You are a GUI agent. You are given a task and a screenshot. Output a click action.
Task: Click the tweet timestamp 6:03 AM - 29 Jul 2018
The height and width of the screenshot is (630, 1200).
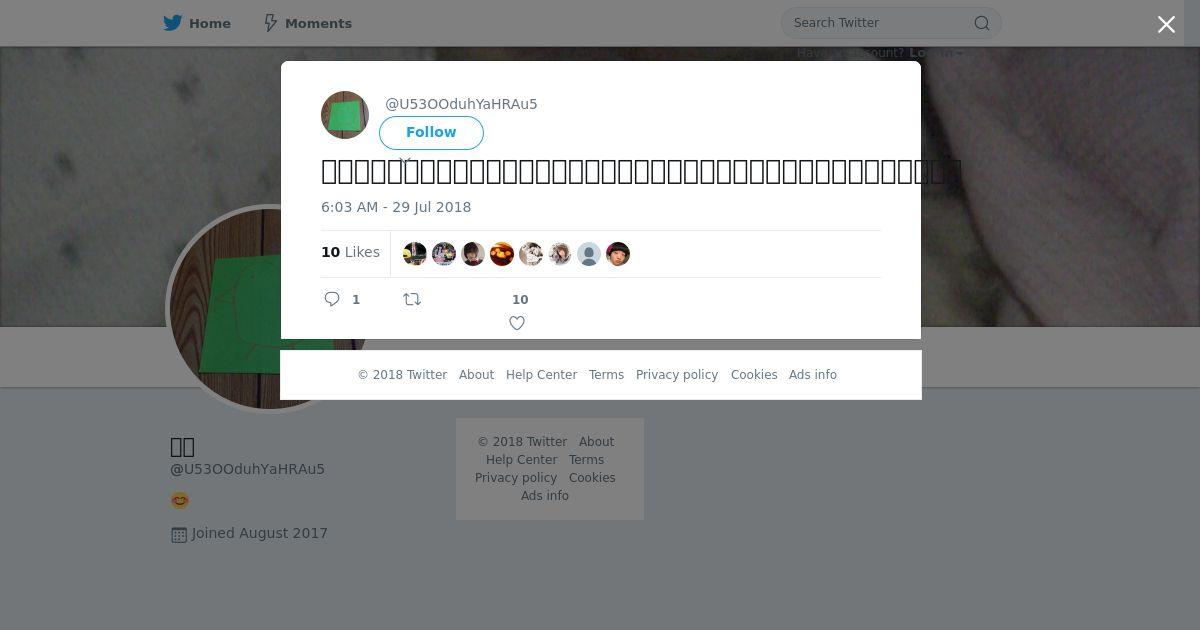coord(396,207)
